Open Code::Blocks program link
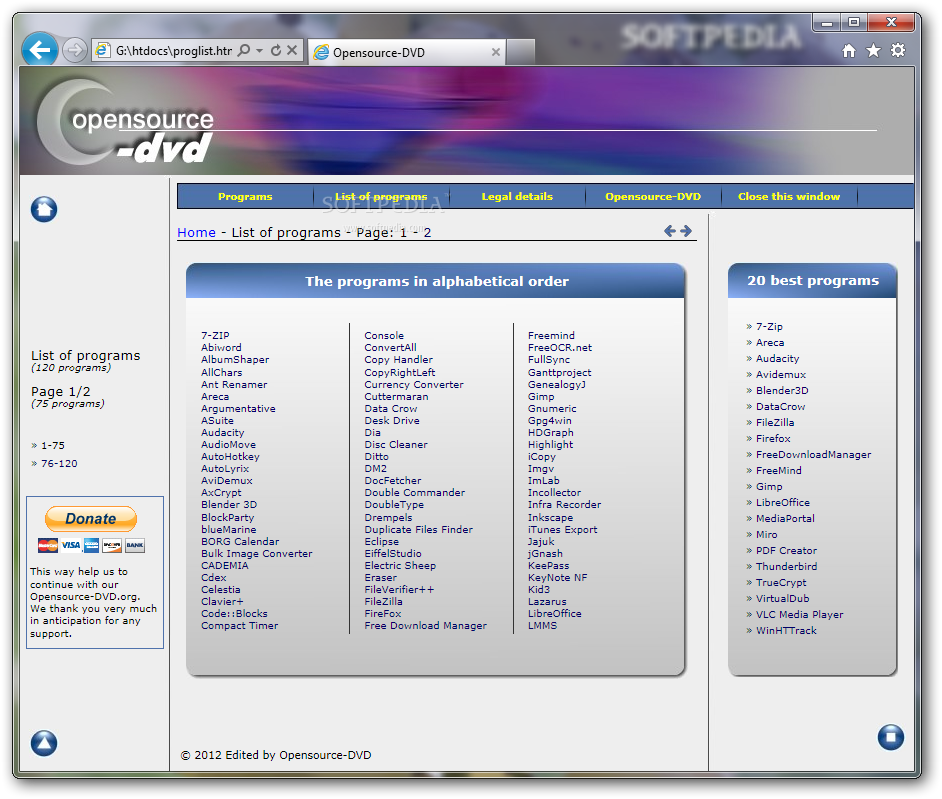Image resolution: width=942 pixels, height=799 pixels. pyautogui.click(x=234, y=613)
